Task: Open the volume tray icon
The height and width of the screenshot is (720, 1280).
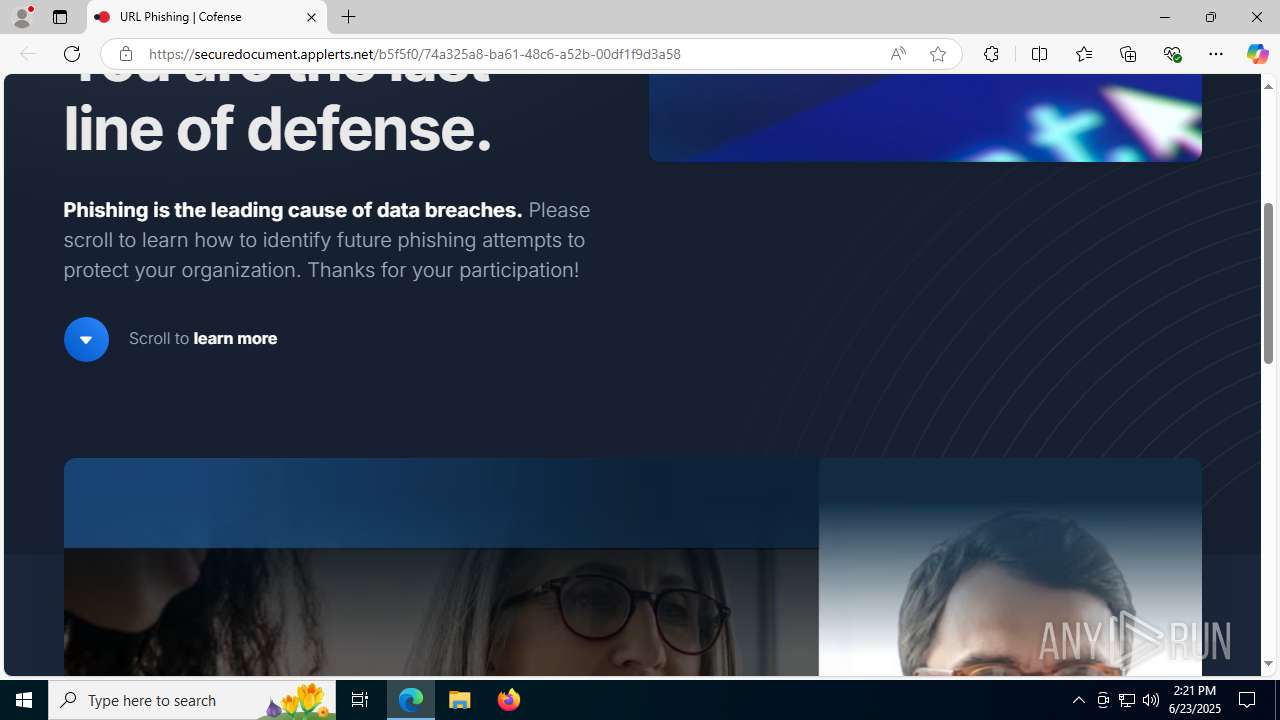Action: click(x=1151, y=700)
